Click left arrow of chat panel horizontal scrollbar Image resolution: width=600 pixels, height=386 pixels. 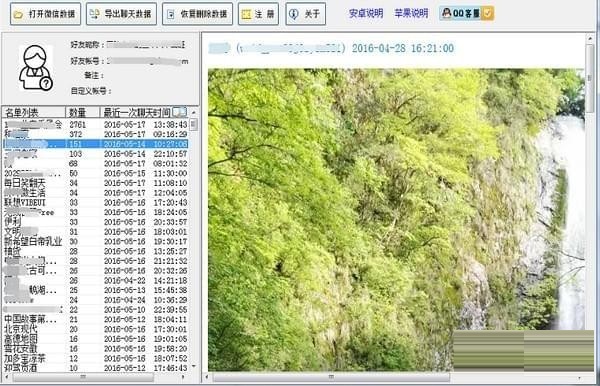(207, 378)
